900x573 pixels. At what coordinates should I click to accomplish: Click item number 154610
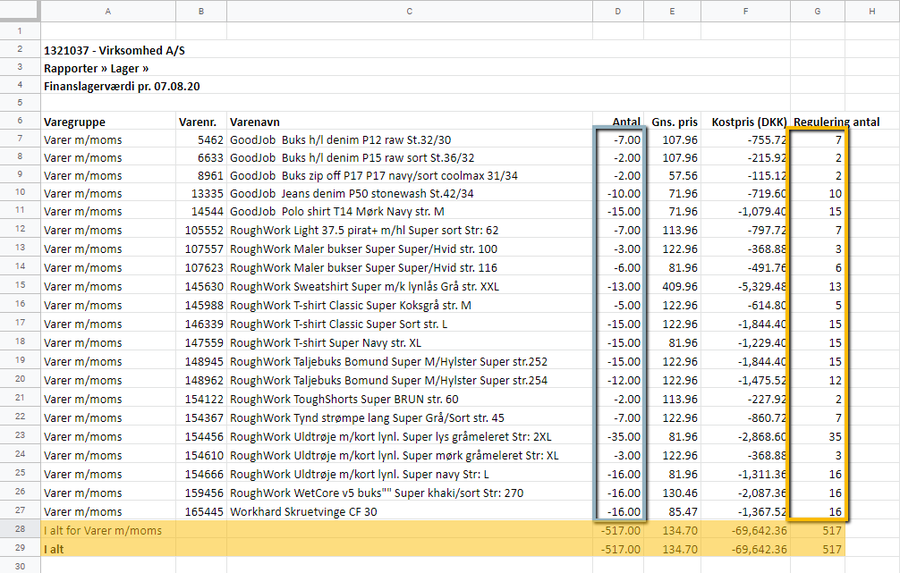click(204, 455)
